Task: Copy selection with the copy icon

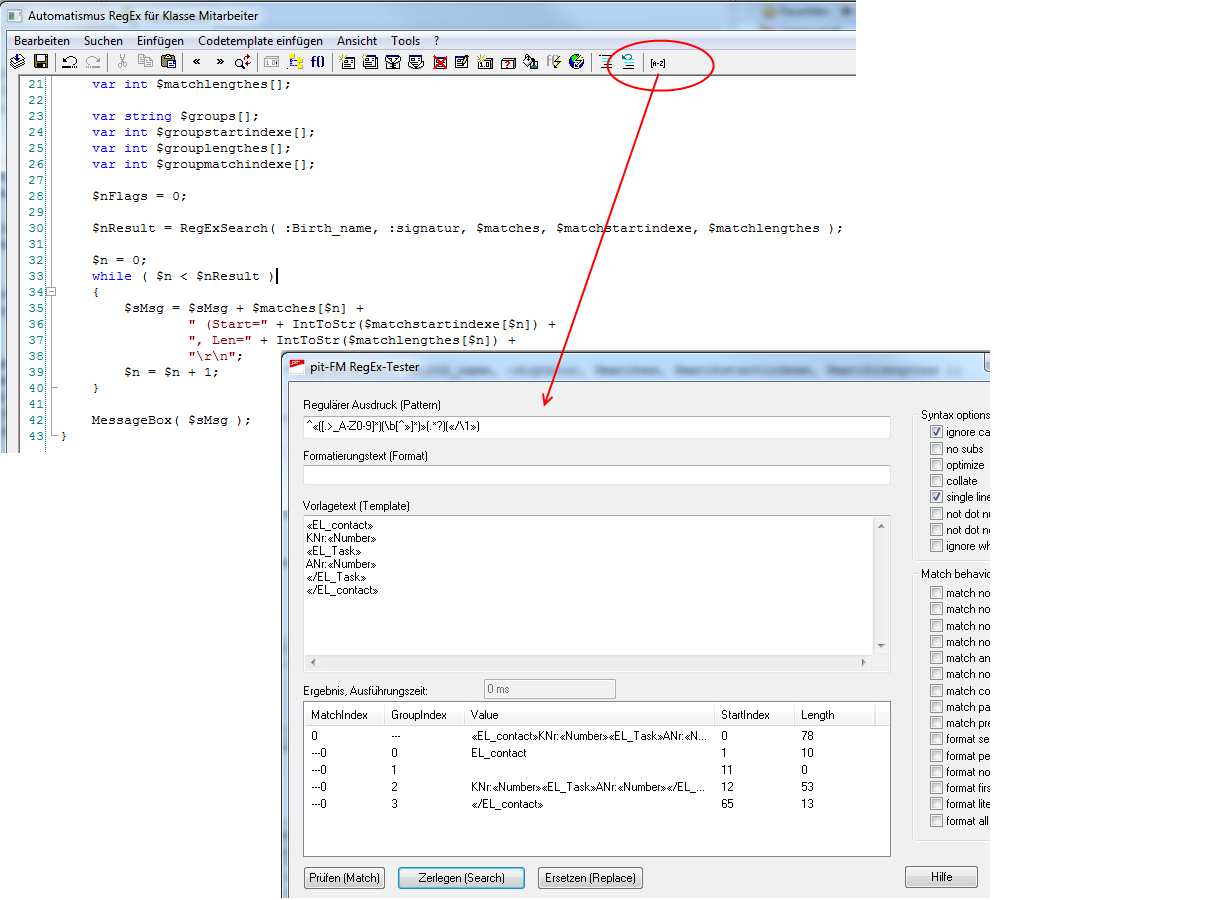Action: pos(146,61)
